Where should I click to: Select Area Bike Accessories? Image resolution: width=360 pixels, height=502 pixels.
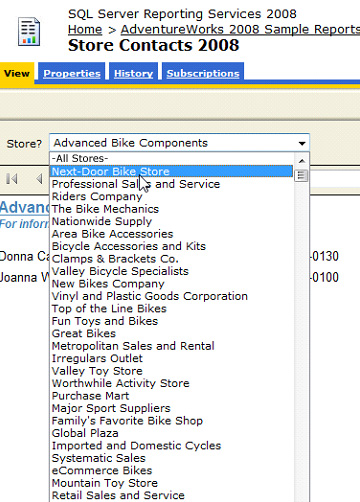click(x=172, y=234)
